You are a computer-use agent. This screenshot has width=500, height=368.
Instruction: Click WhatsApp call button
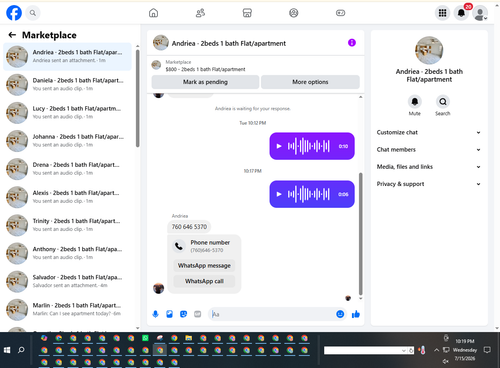click(x=204, y=281)
